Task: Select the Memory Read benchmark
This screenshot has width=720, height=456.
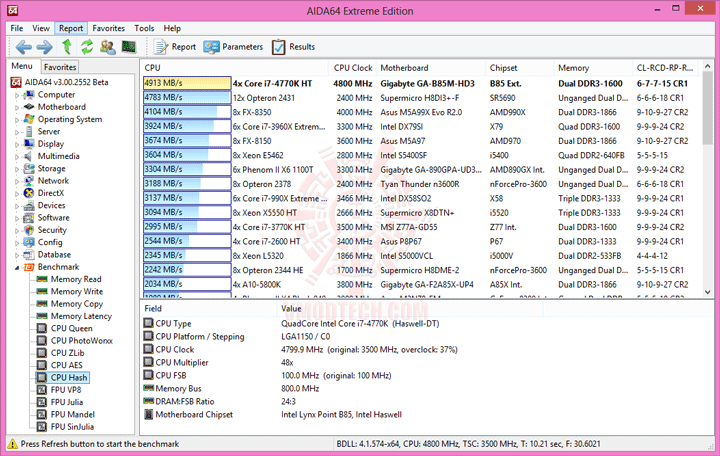Action: (x=76, y=279)
